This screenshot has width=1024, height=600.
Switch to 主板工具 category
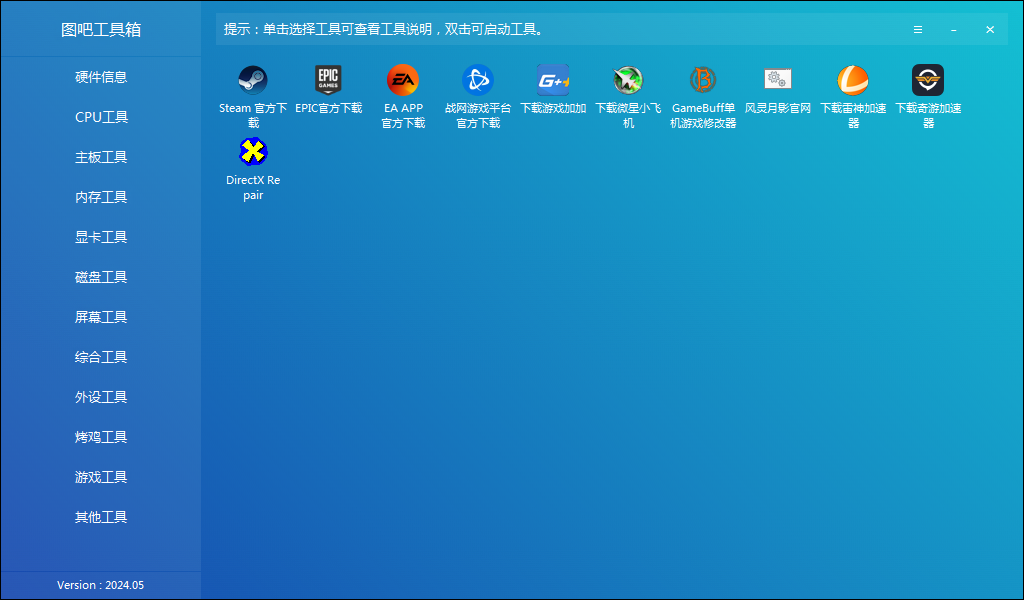coord(101,157)
